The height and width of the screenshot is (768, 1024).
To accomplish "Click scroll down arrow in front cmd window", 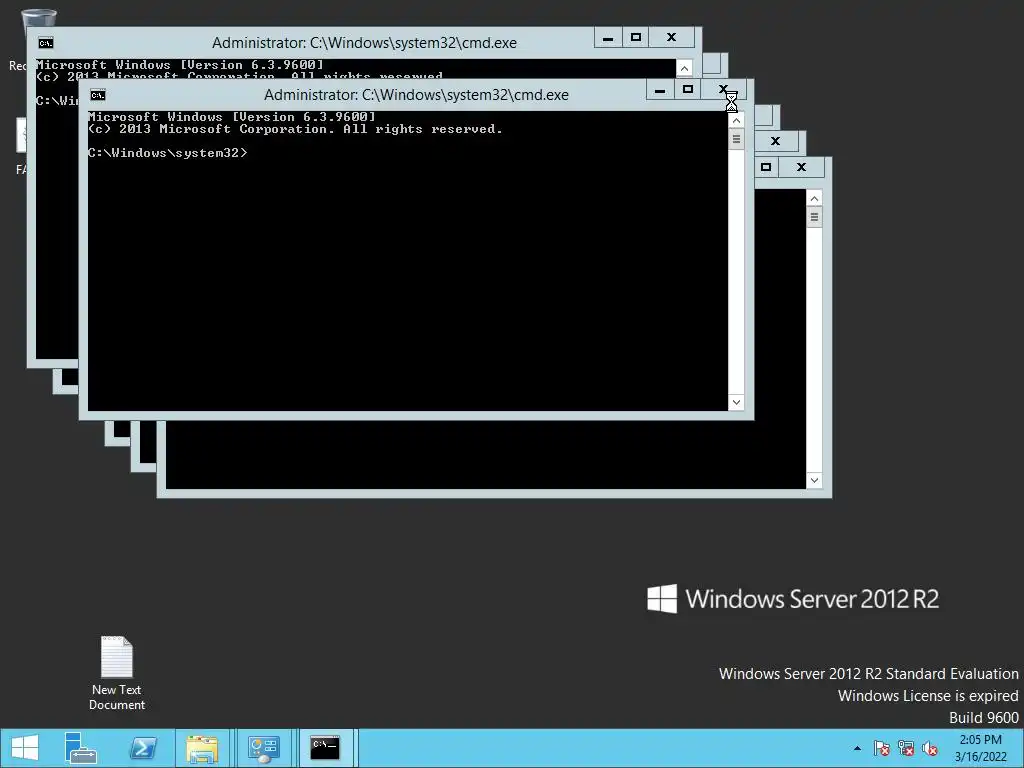I will [736, 402].
